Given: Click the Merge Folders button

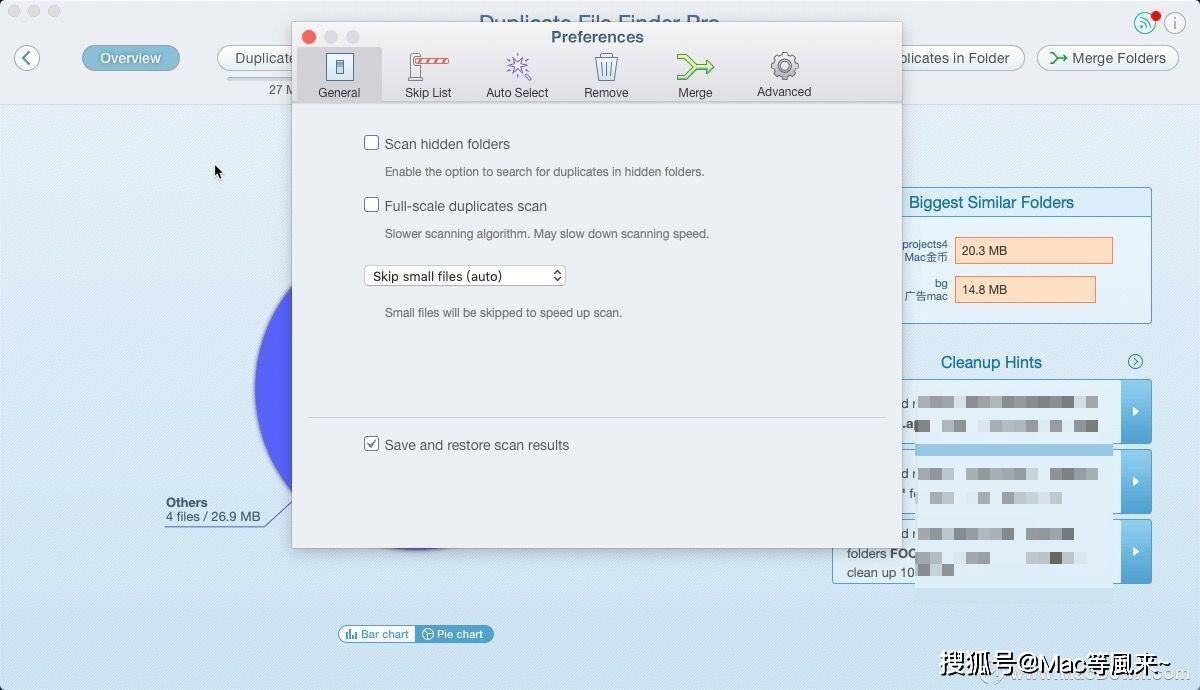Looking at the screenshot, I should 1108,58.
